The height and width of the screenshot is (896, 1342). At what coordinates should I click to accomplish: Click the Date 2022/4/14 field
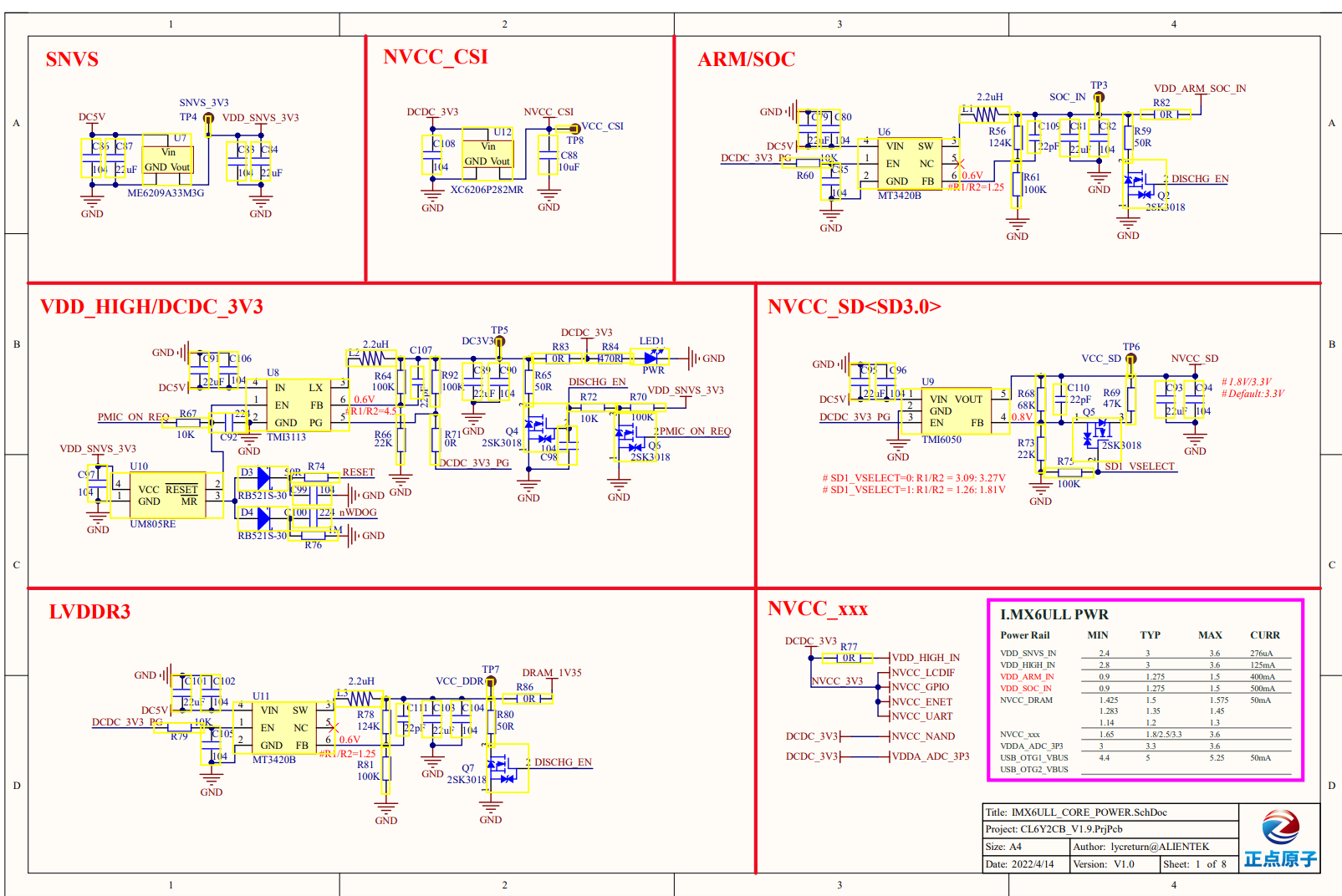click(1026, 864)
